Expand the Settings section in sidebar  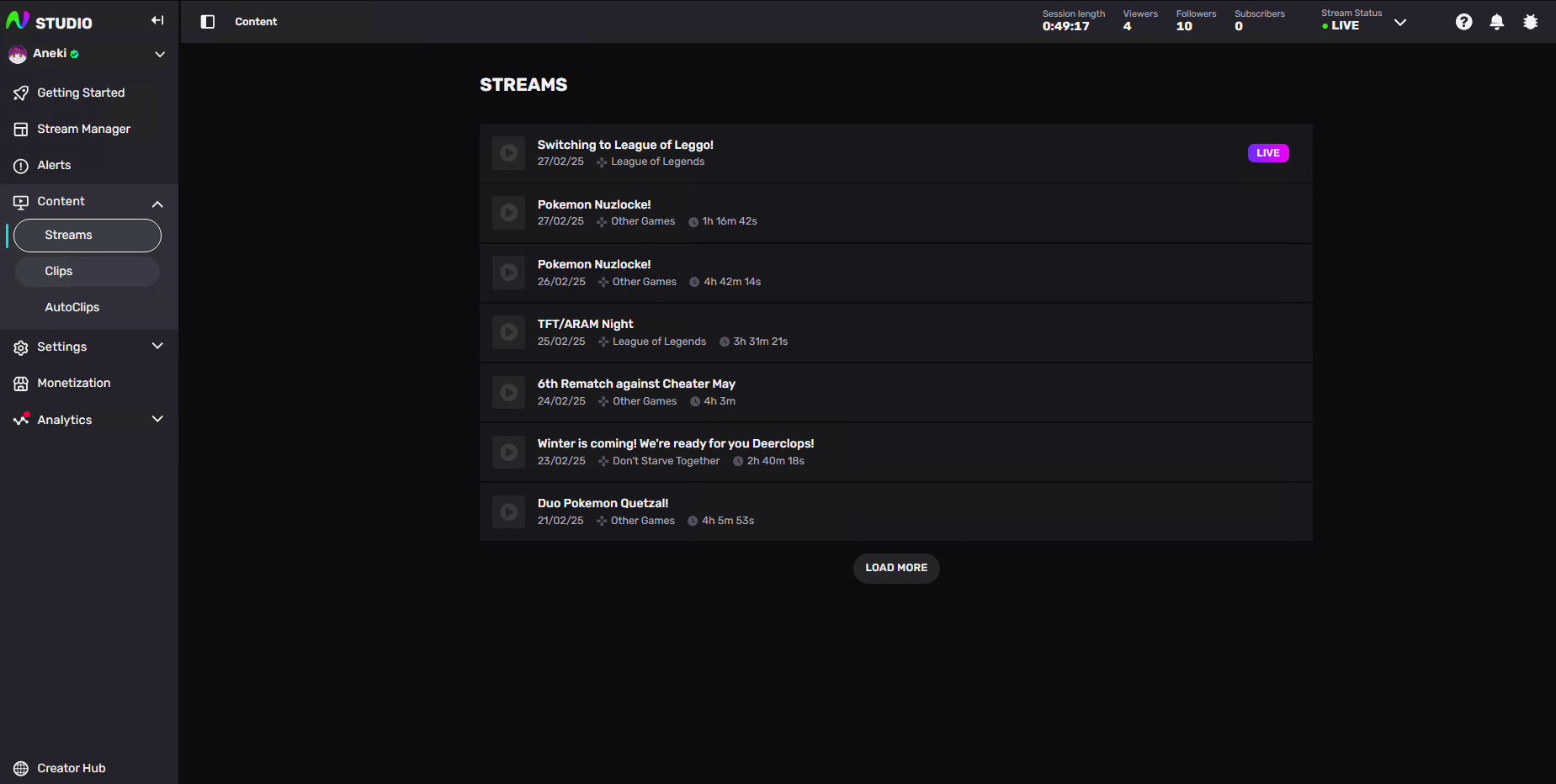coord(157,346)
